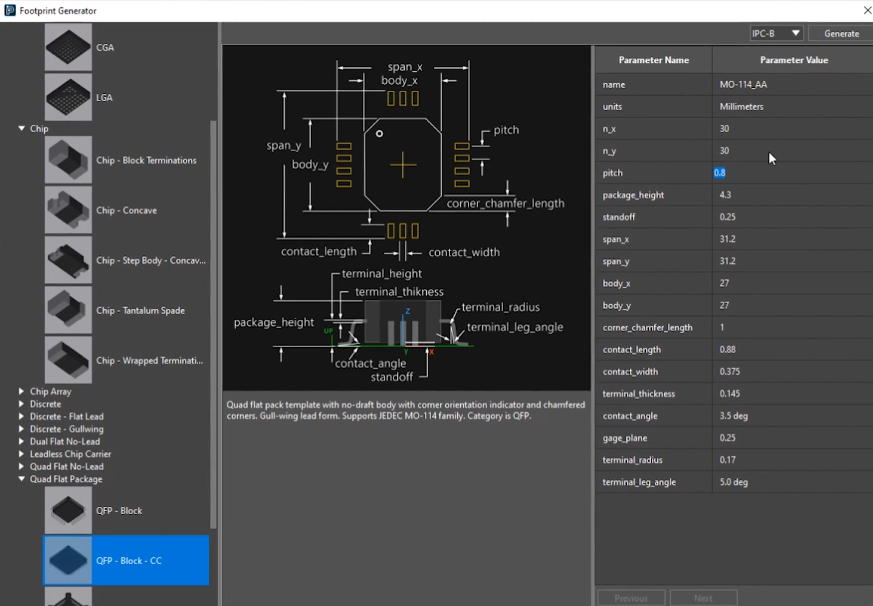Select the LGA package thumbnail icon

(68, 97)
